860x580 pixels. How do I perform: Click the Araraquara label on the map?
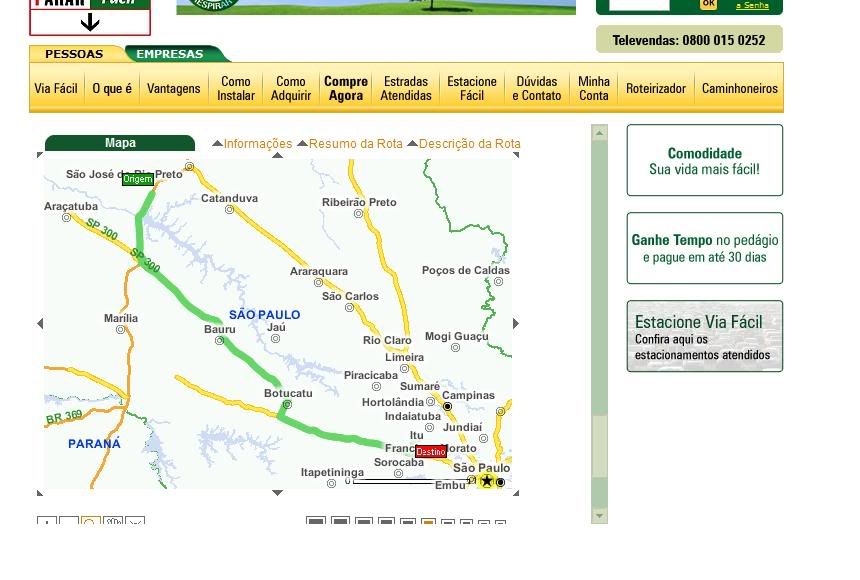pos(319,271)
